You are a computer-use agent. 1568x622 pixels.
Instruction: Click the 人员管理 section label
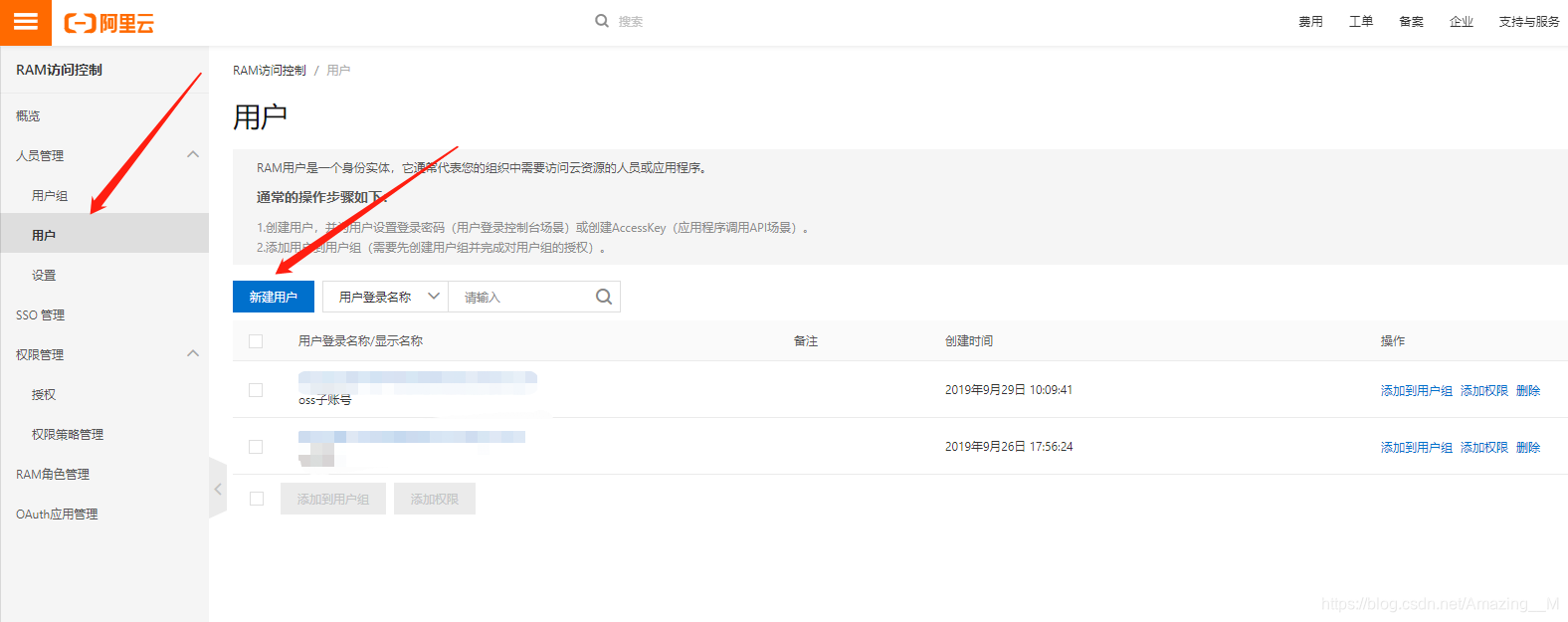pos(40,156)
